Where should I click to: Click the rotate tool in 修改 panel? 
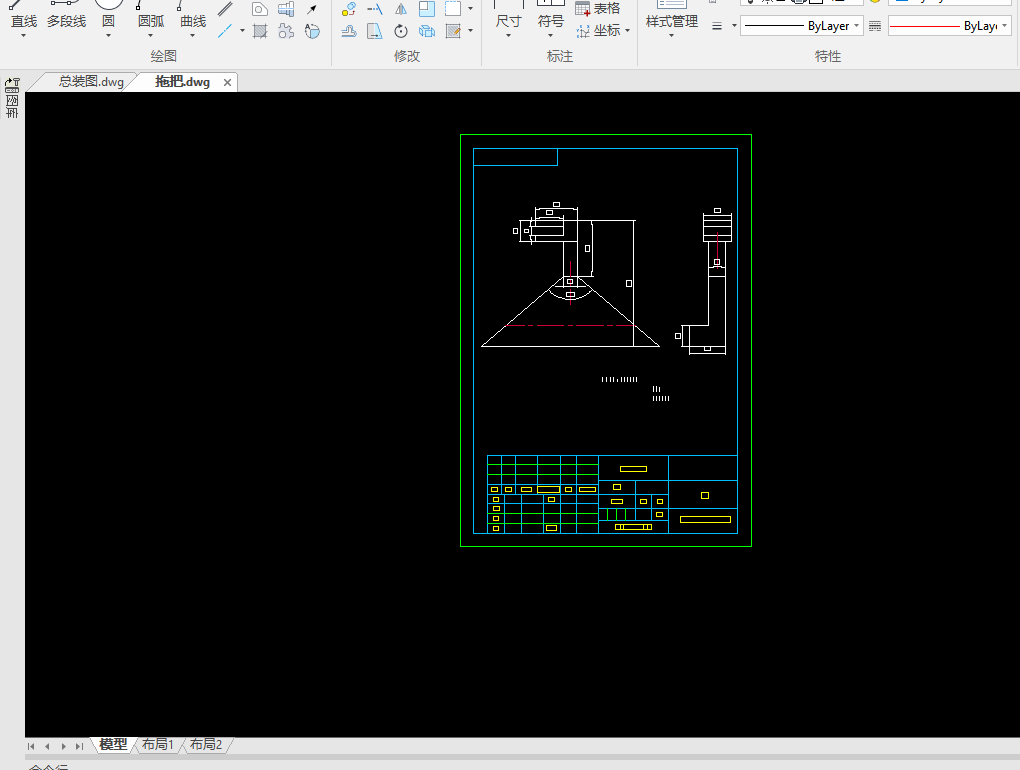point(401,32)
